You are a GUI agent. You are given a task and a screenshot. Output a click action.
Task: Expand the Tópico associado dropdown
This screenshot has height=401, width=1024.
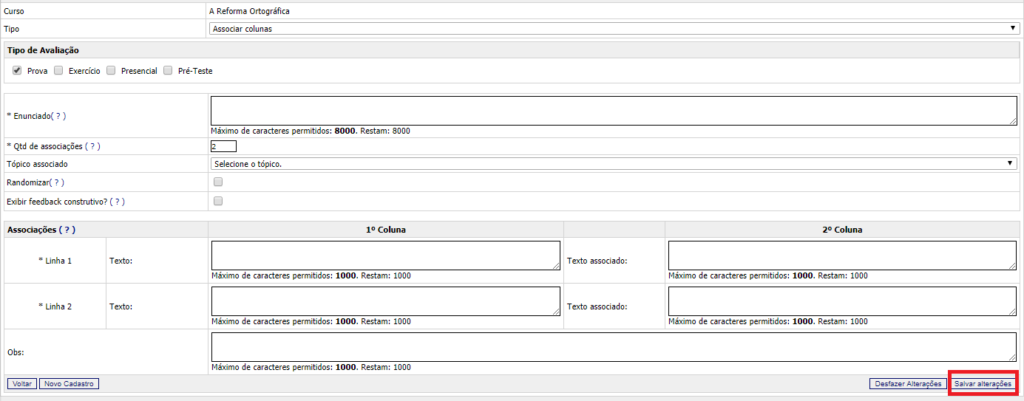pyautogui.click(x=613, y=164)
